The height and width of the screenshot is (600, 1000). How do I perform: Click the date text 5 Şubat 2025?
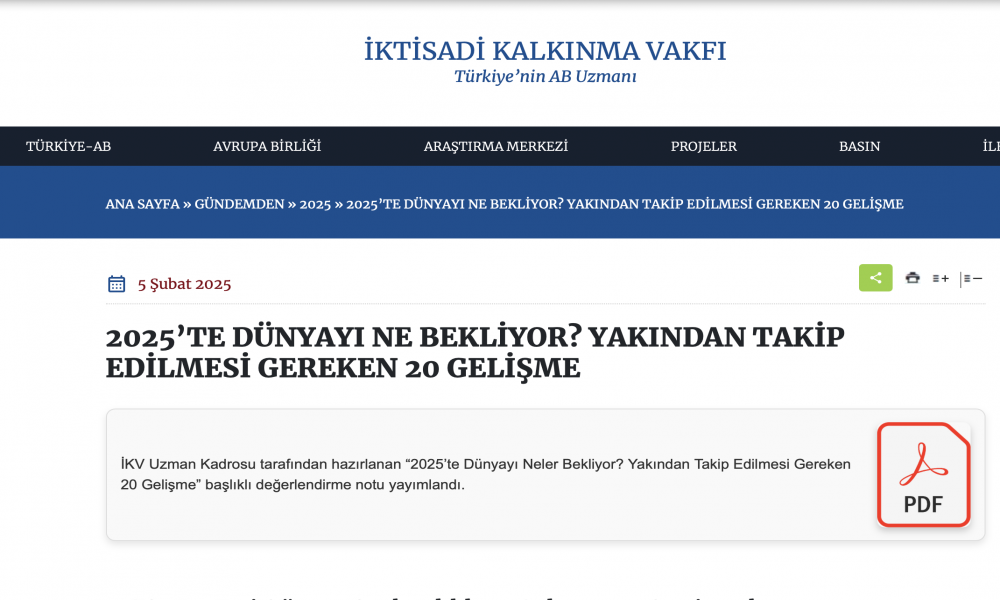coord(184,284)
